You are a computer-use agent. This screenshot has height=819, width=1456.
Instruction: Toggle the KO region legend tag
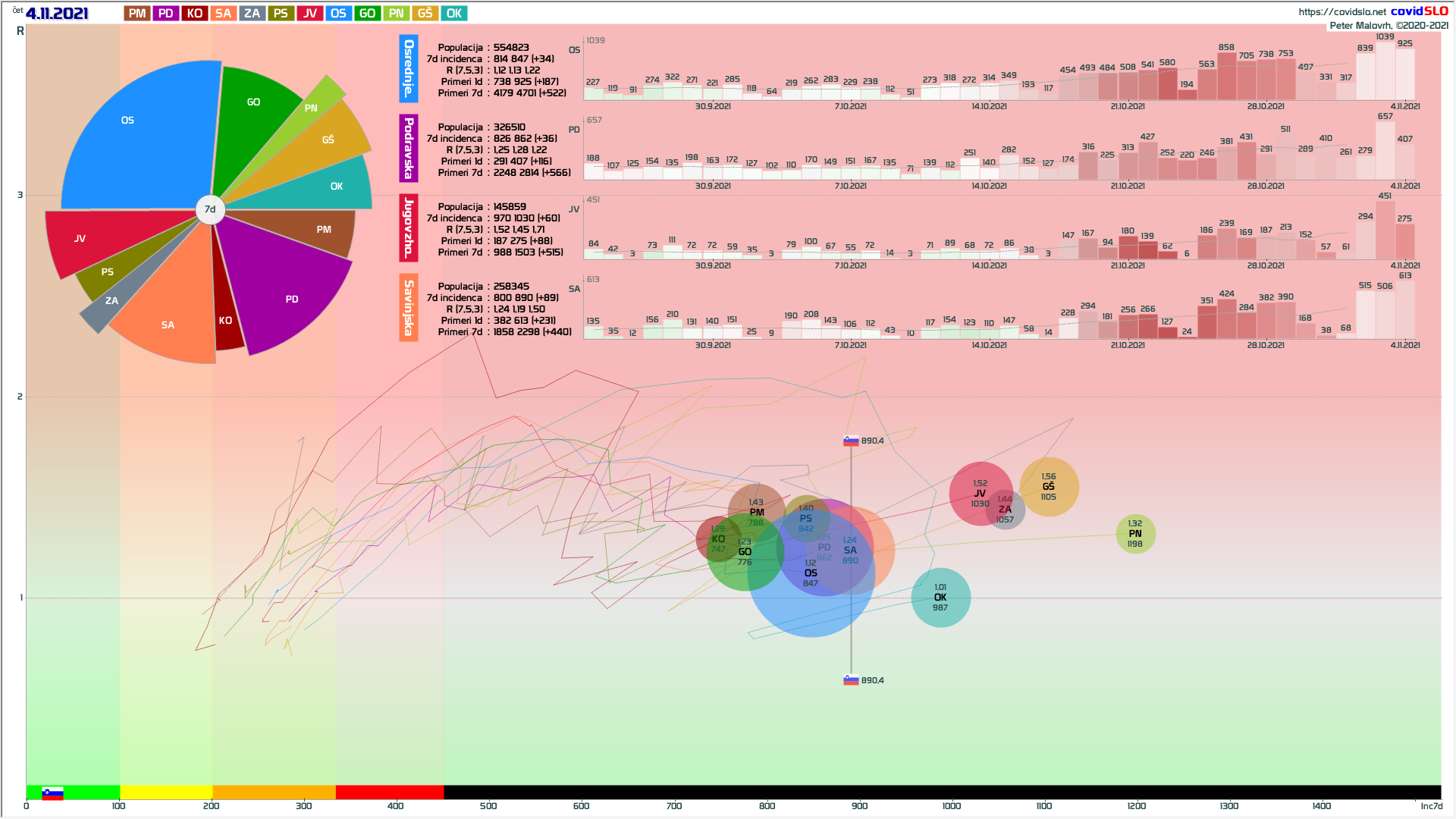point(195,14)
